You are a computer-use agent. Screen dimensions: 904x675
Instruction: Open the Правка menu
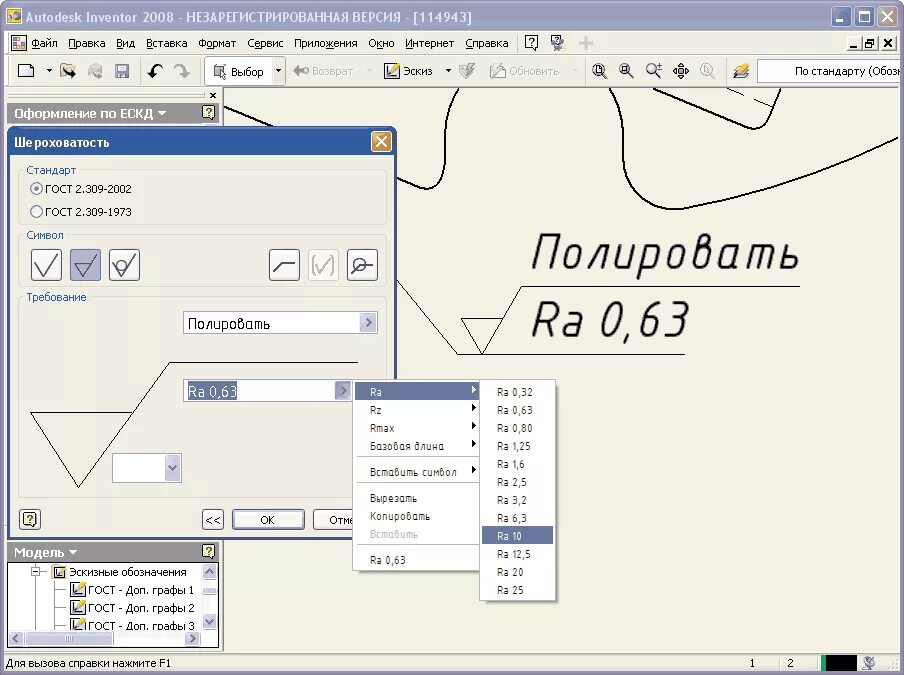click(86, 43)
